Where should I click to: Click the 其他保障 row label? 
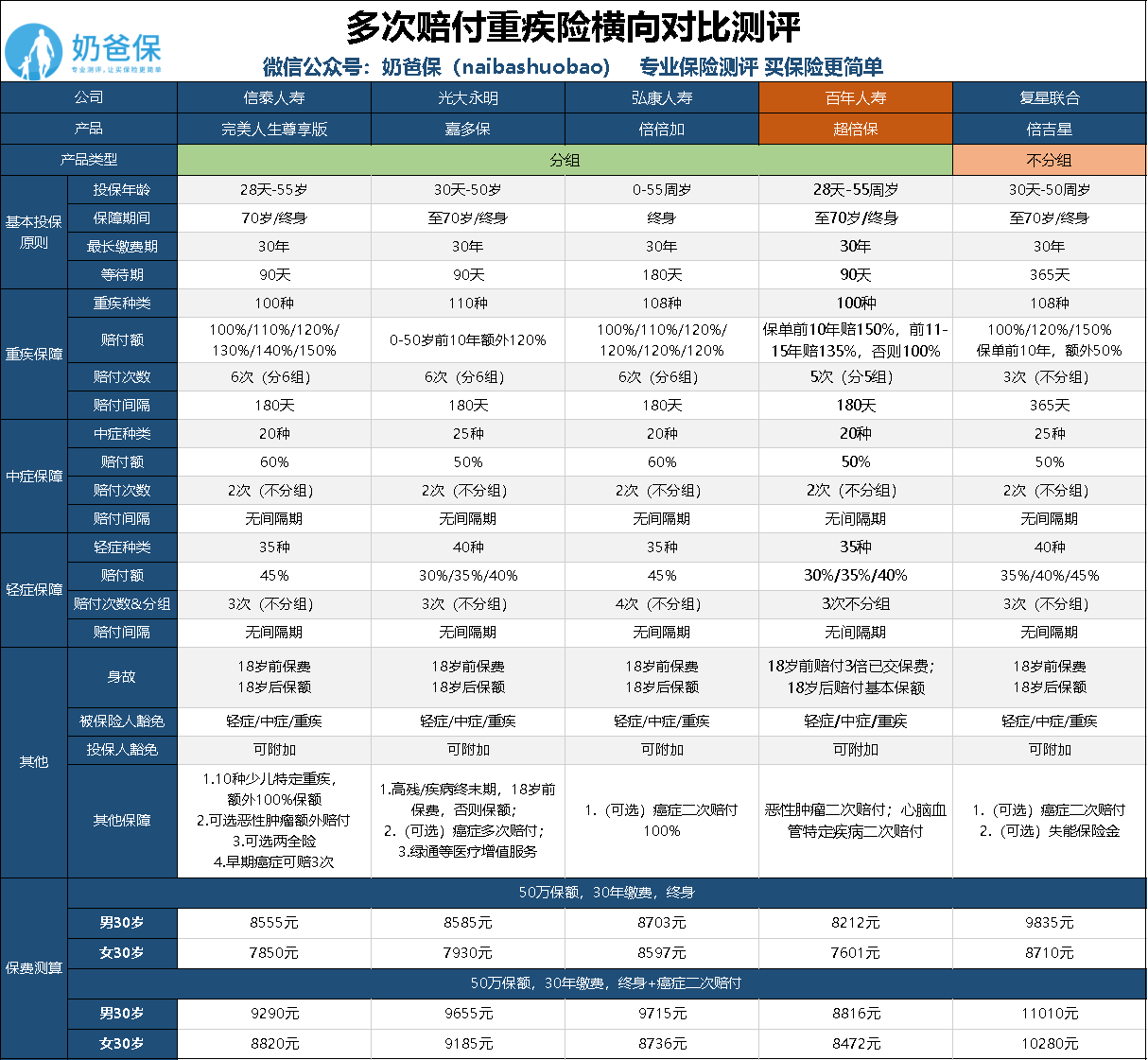click(122, 821)
